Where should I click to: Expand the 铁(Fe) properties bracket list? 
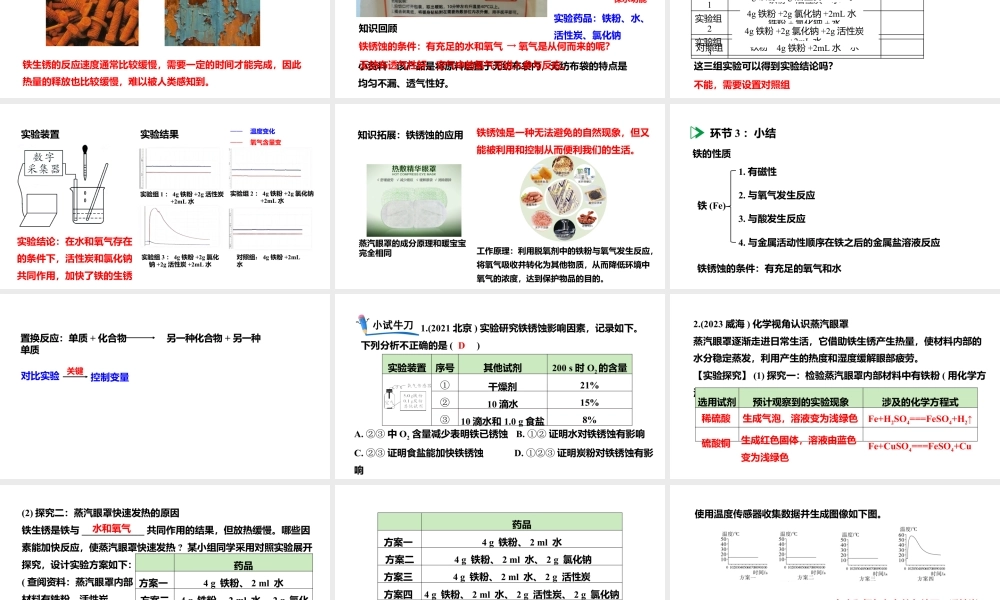[713, 206]
